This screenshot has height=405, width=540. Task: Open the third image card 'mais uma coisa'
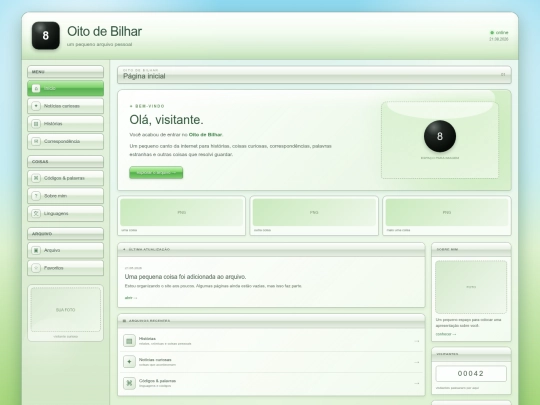click(447, 216)
